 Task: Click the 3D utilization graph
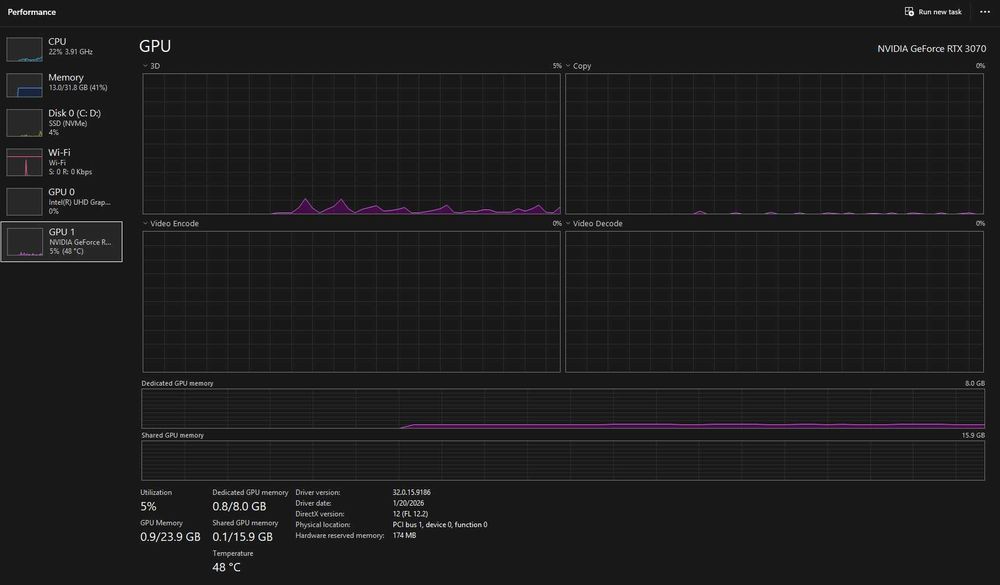[x=351, y=144]
